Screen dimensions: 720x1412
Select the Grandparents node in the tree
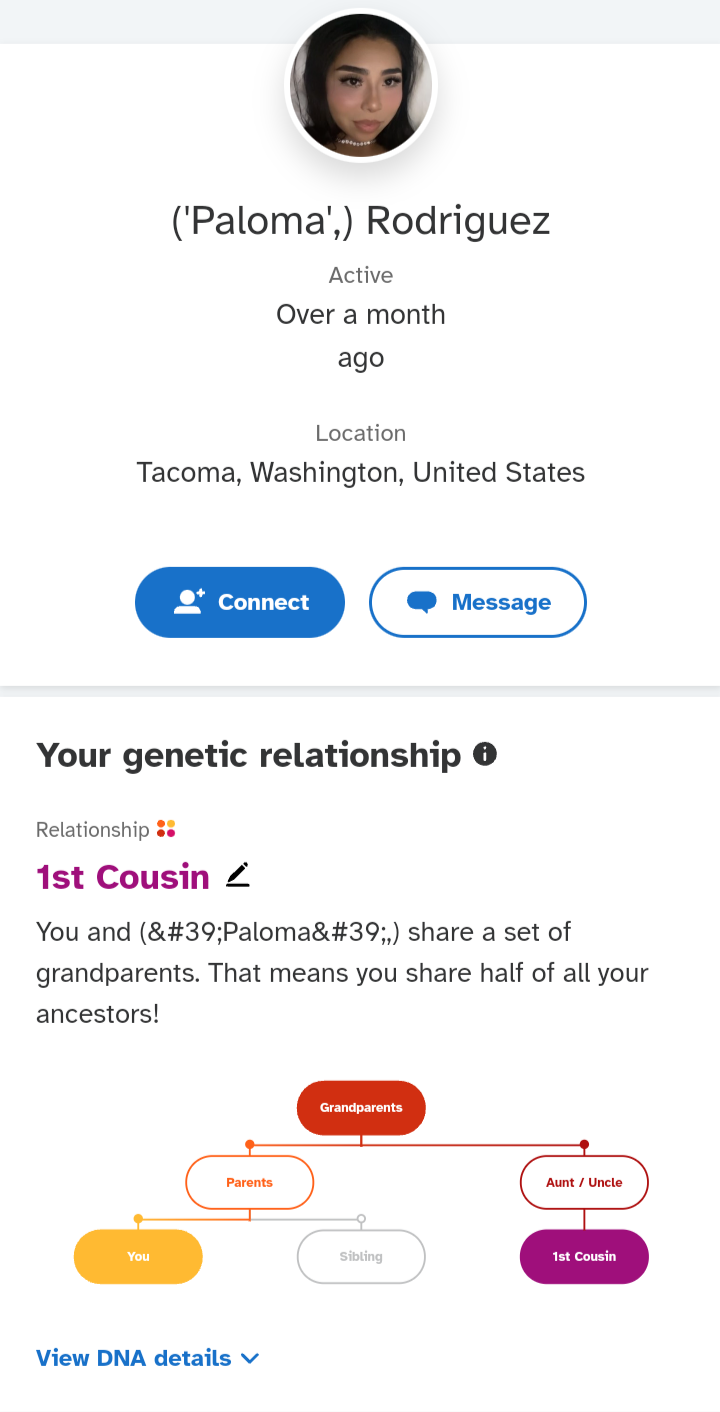tap(361, 1108)
